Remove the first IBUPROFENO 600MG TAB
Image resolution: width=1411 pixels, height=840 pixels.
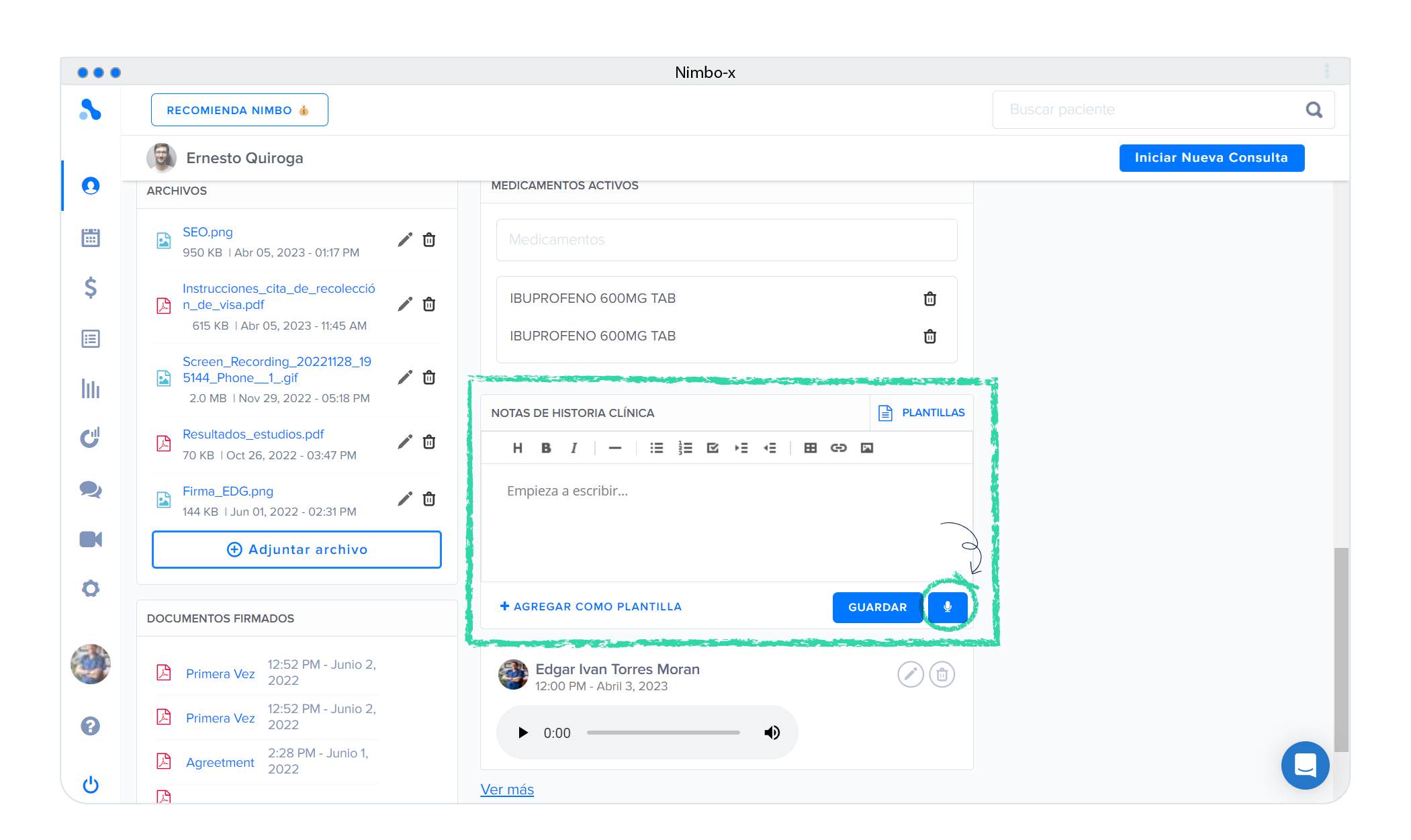(x=929, y=299)
